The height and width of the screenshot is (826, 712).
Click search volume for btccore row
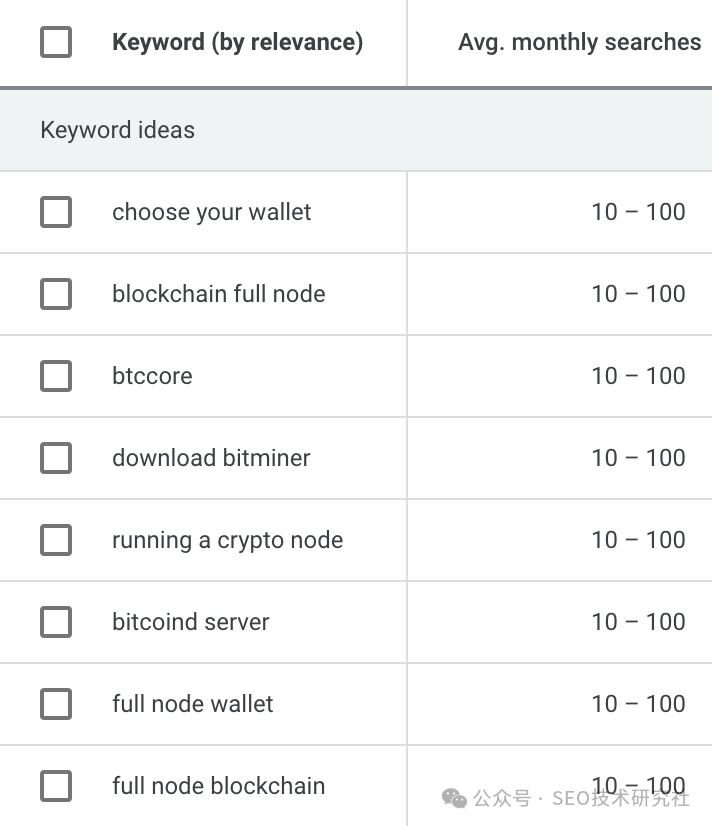pyautogui.click(x=638, y=376)
